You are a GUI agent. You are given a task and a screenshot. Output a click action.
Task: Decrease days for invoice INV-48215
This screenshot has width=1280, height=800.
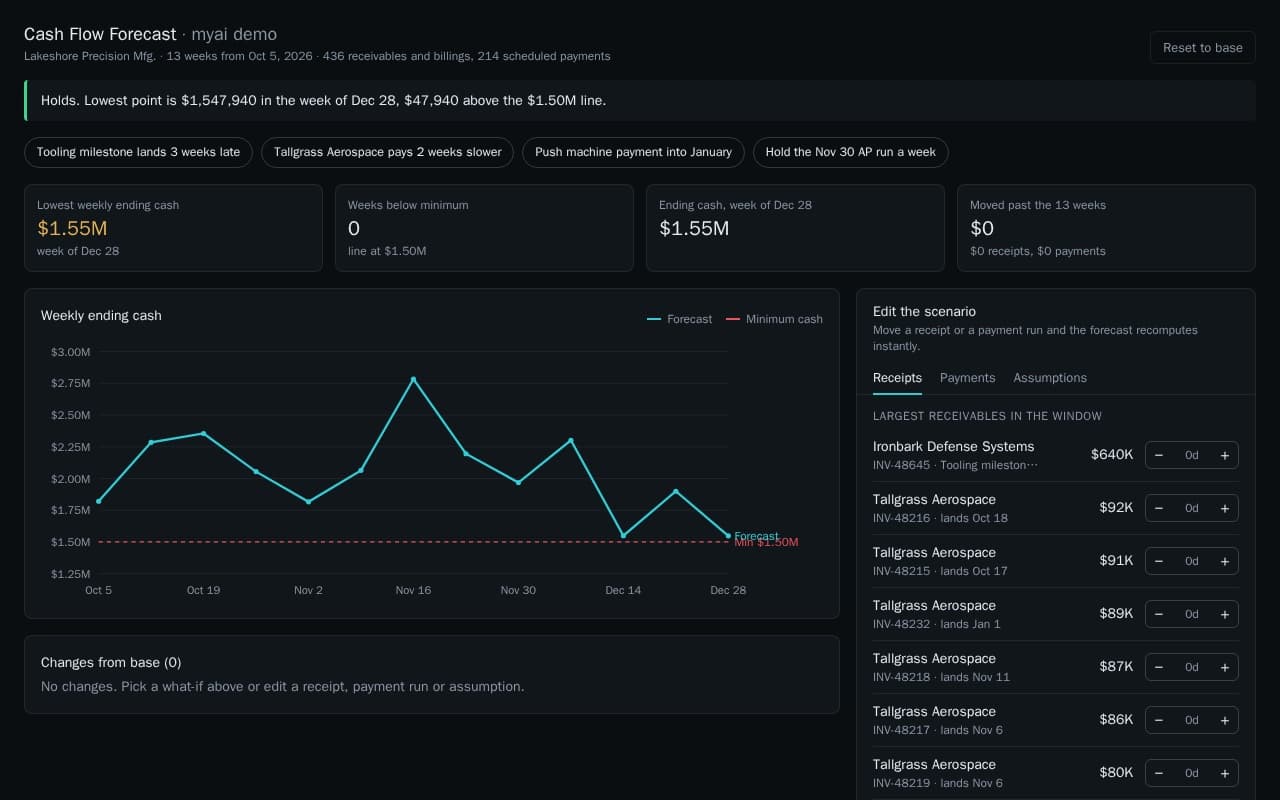pyautogui.click(x=1159, y=561)
